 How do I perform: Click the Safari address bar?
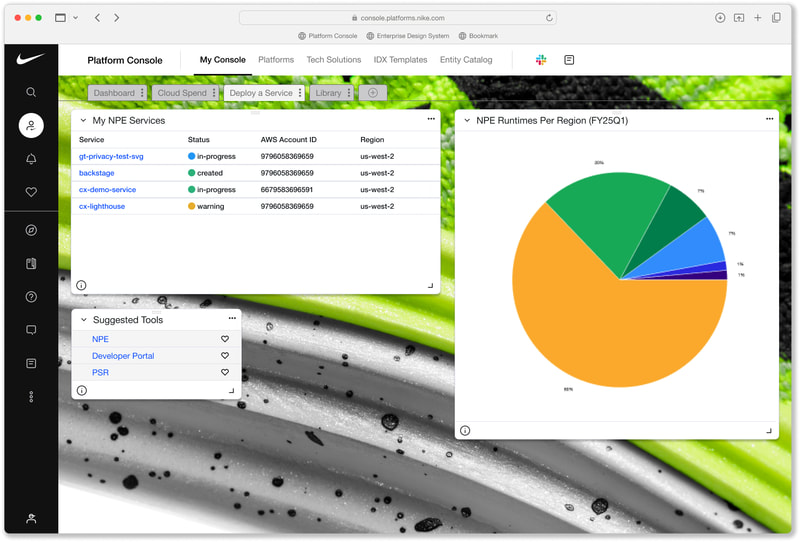pyautogui.click(x=397, y=18)
